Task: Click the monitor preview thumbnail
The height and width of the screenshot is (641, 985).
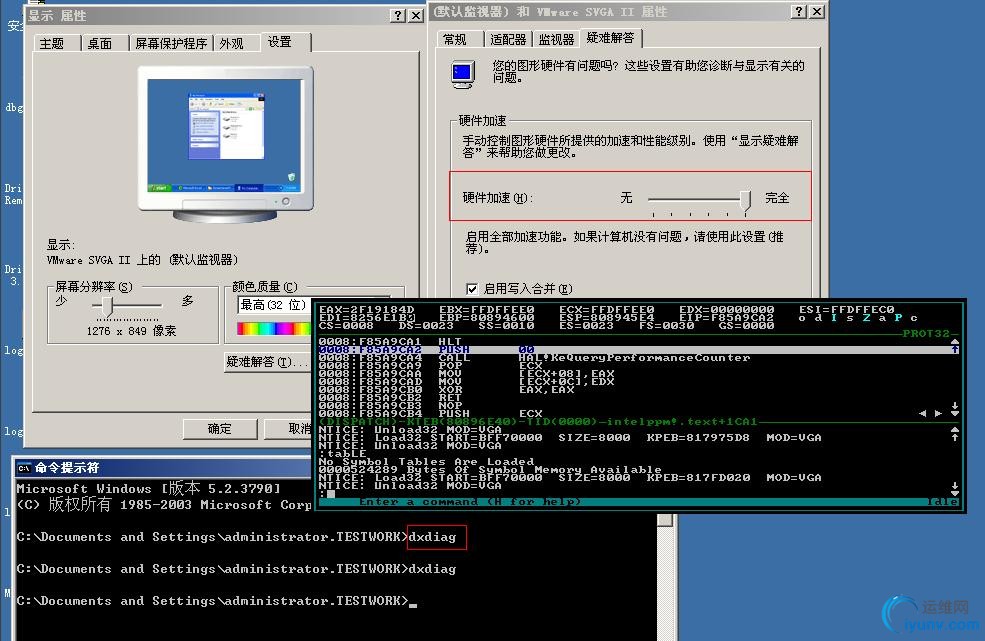Action: pyautogui.click(x=225, y=145)
